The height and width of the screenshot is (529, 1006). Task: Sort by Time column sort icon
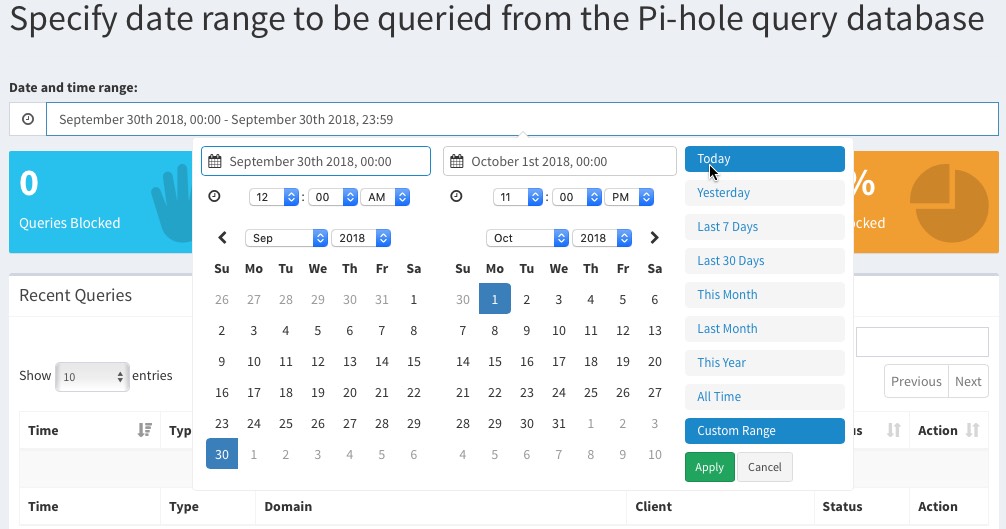coord(144,430)
